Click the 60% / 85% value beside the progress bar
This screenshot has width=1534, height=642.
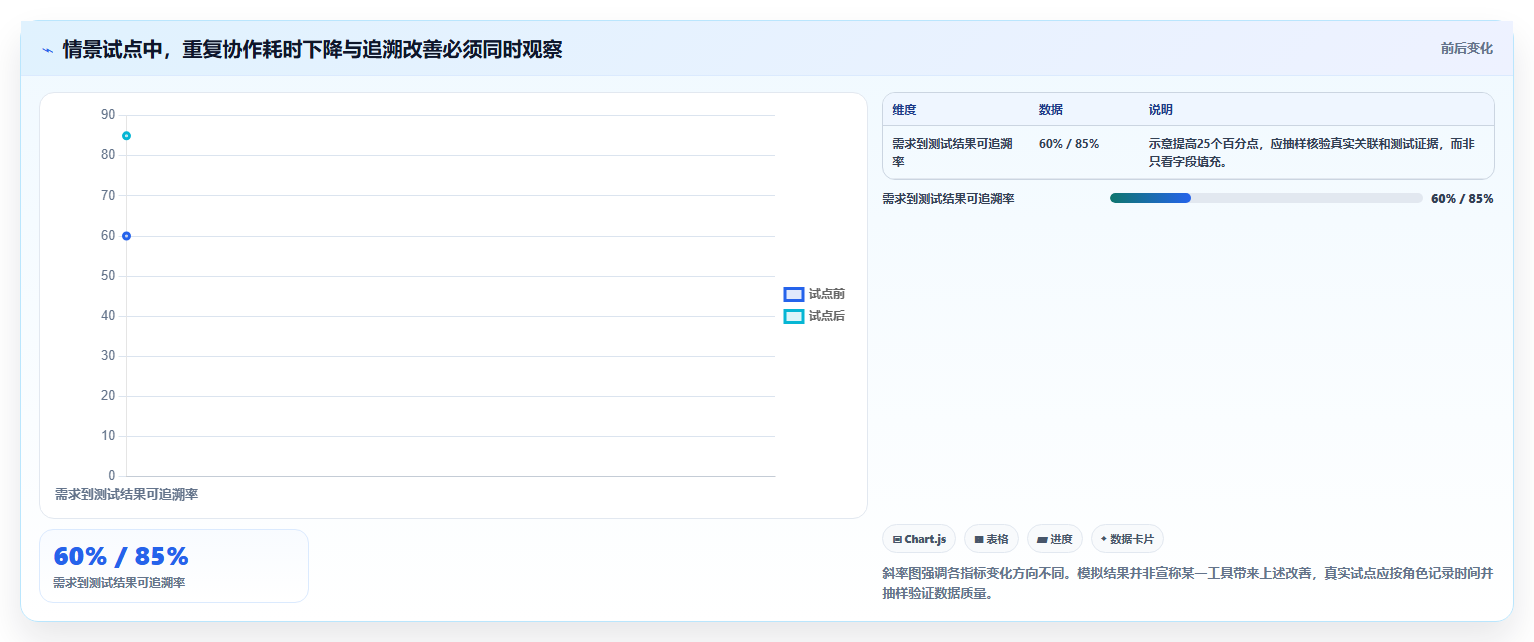1462,198
